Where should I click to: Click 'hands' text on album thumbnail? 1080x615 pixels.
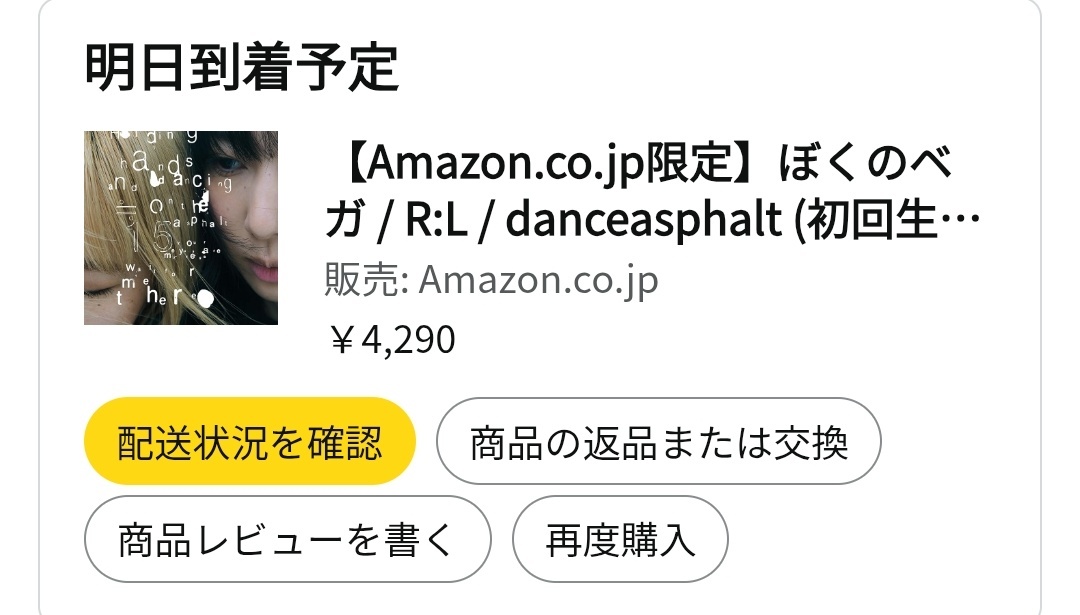click(156, 165)
